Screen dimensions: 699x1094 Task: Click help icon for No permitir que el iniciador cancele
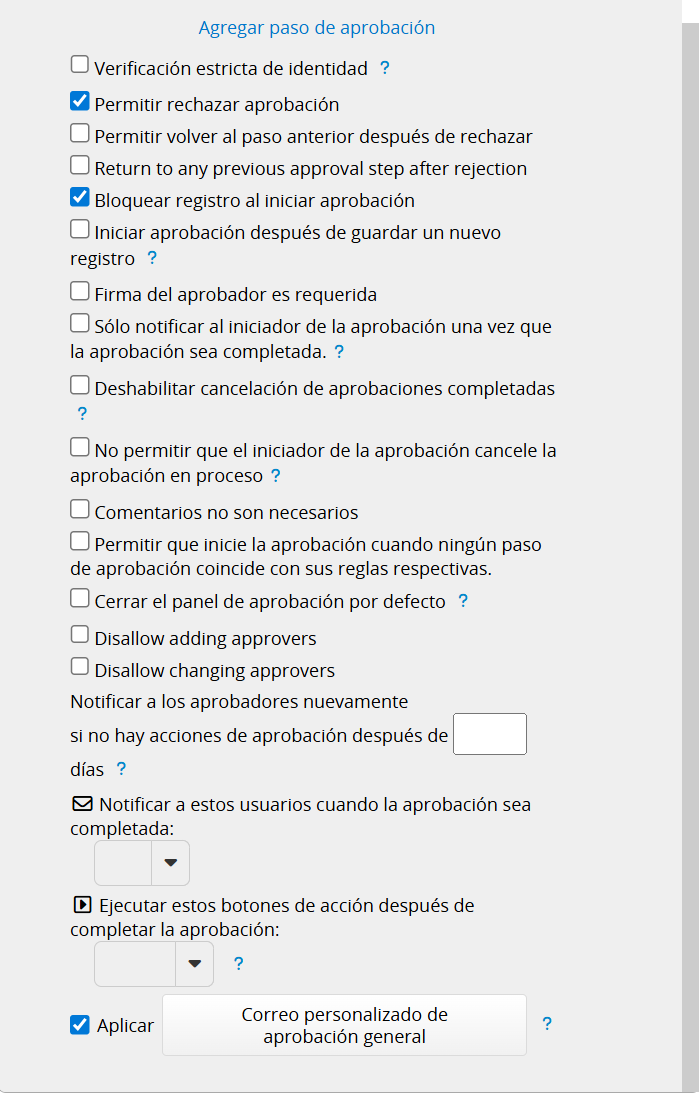coord(276,476)
